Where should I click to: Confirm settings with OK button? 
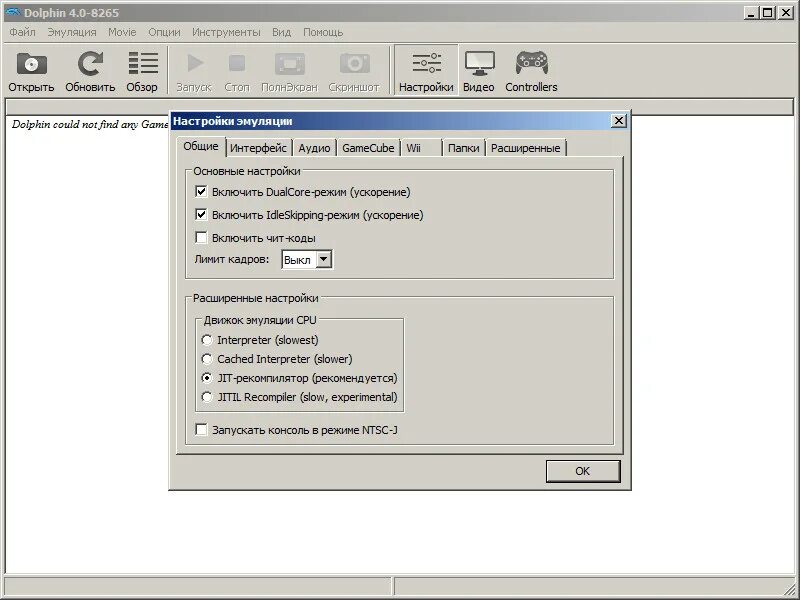(x=583, y=471)
